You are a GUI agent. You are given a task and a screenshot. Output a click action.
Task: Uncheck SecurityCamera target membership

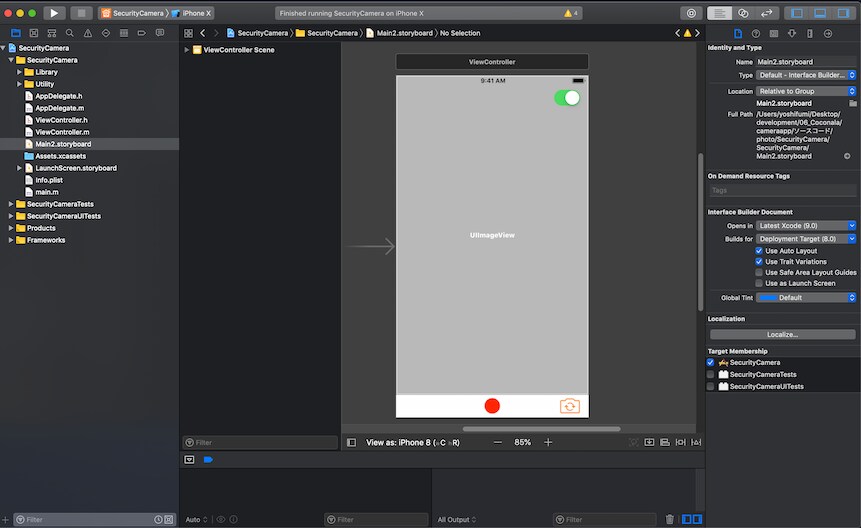click(x=711, y=362)
